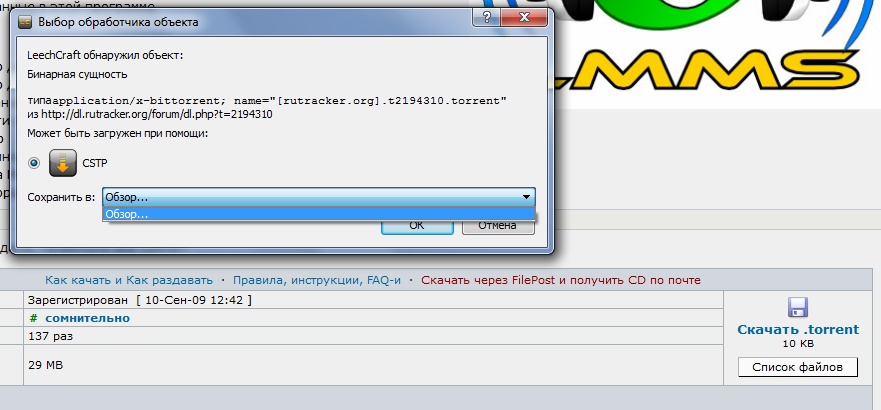Open the Список файлов file list
The image size is (881, 410).
(797, 367)
